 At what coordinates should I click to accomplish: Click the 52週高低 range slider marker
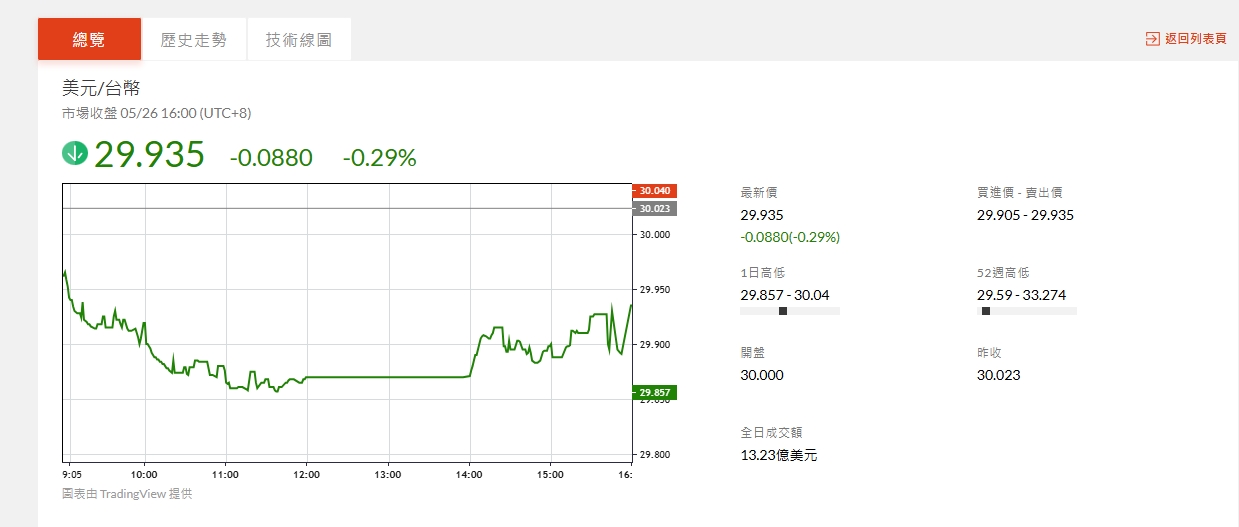(x=986, y=311)
